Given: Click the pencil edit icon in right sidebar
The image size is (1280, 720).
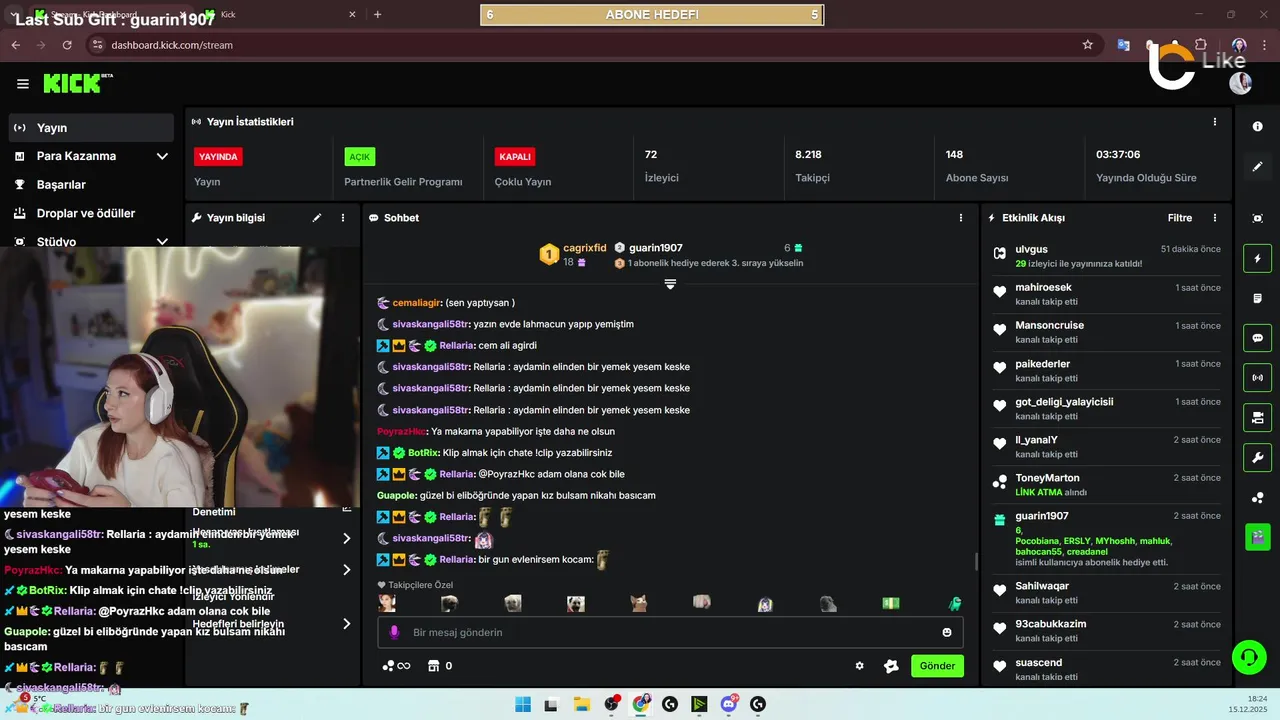Looking at the screenshot, I should (x=1258, y=167).
